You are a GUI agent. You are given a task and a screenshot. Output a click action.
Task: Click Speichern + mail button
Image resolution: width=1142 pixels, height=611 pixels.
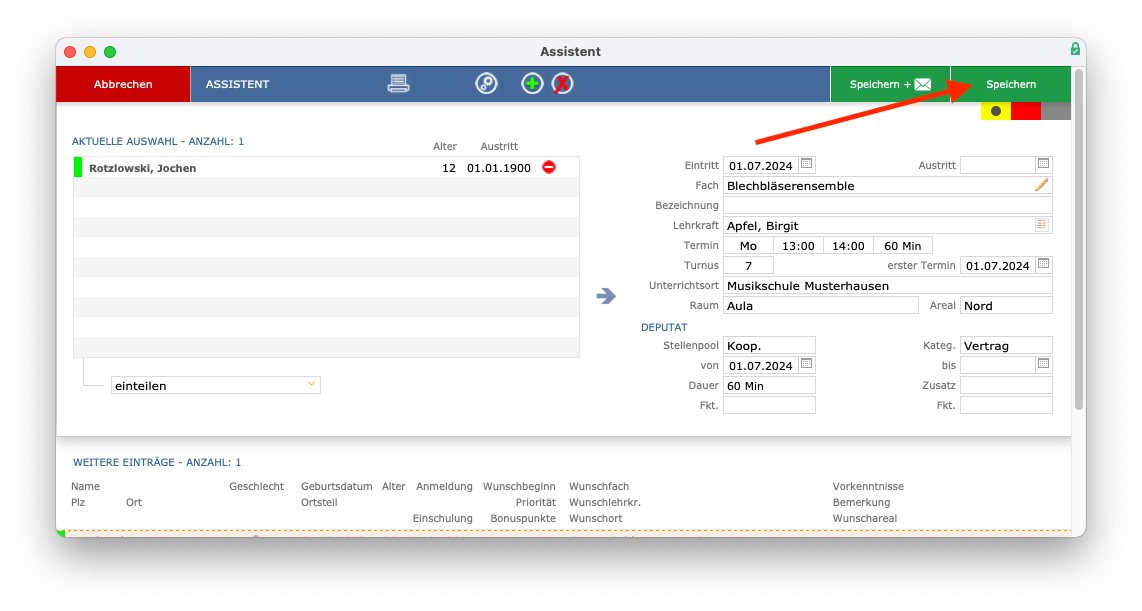(x=890, y=84)
